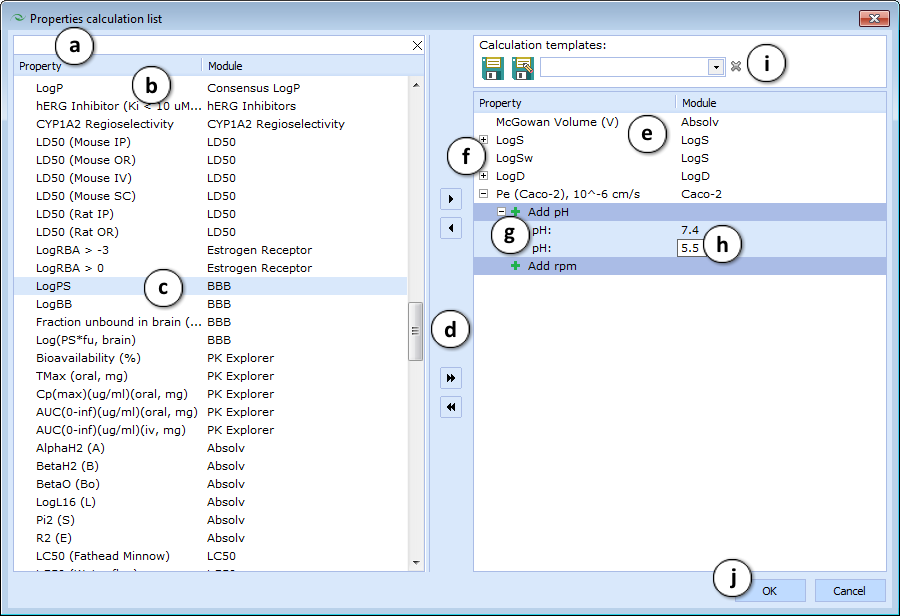Select LD50 (Rat IP) row
The height and width of the screenshot is (616, 900).
pyautogui.click(x=211, y=214)
